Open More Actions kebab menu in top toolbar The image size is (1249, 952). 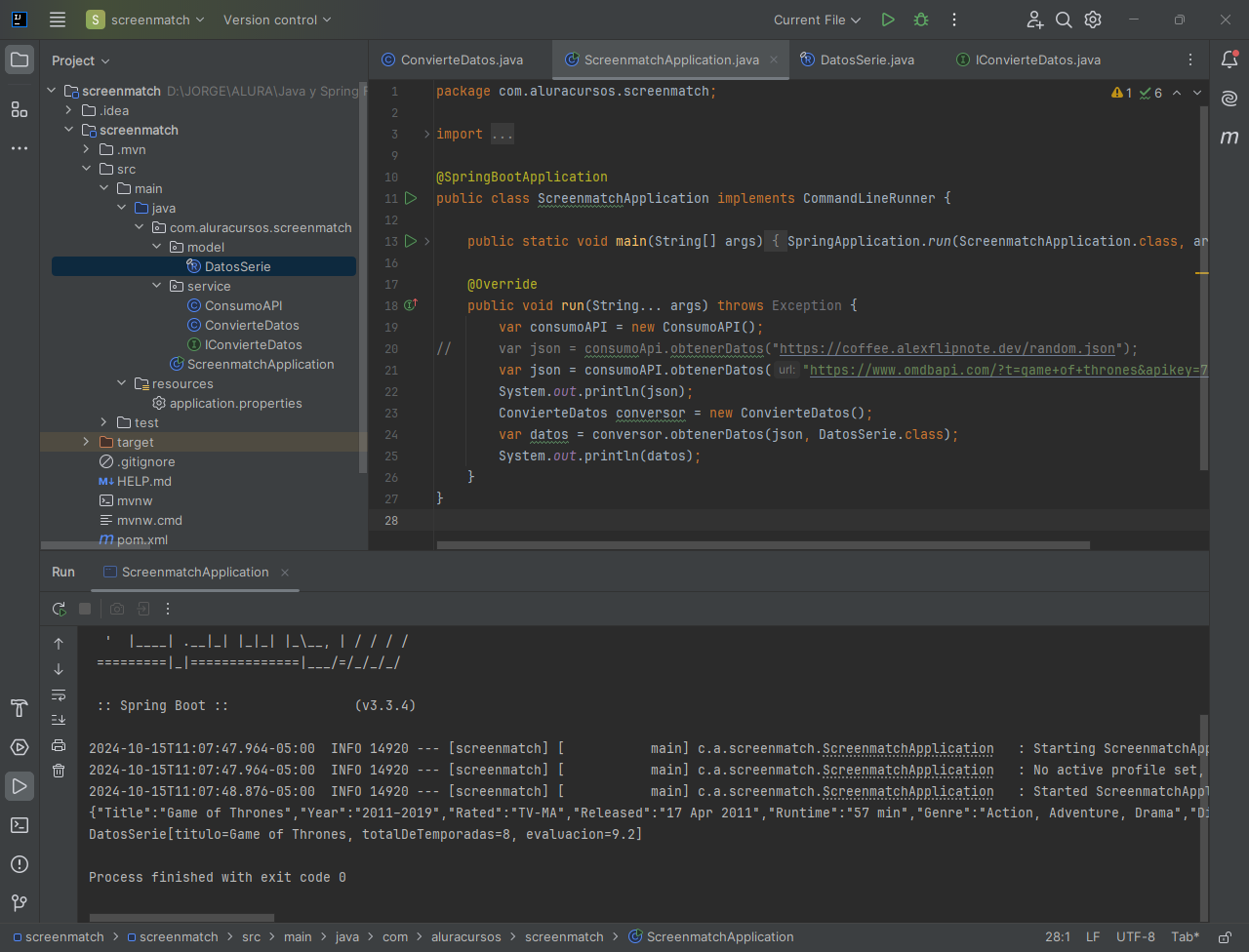954,20
